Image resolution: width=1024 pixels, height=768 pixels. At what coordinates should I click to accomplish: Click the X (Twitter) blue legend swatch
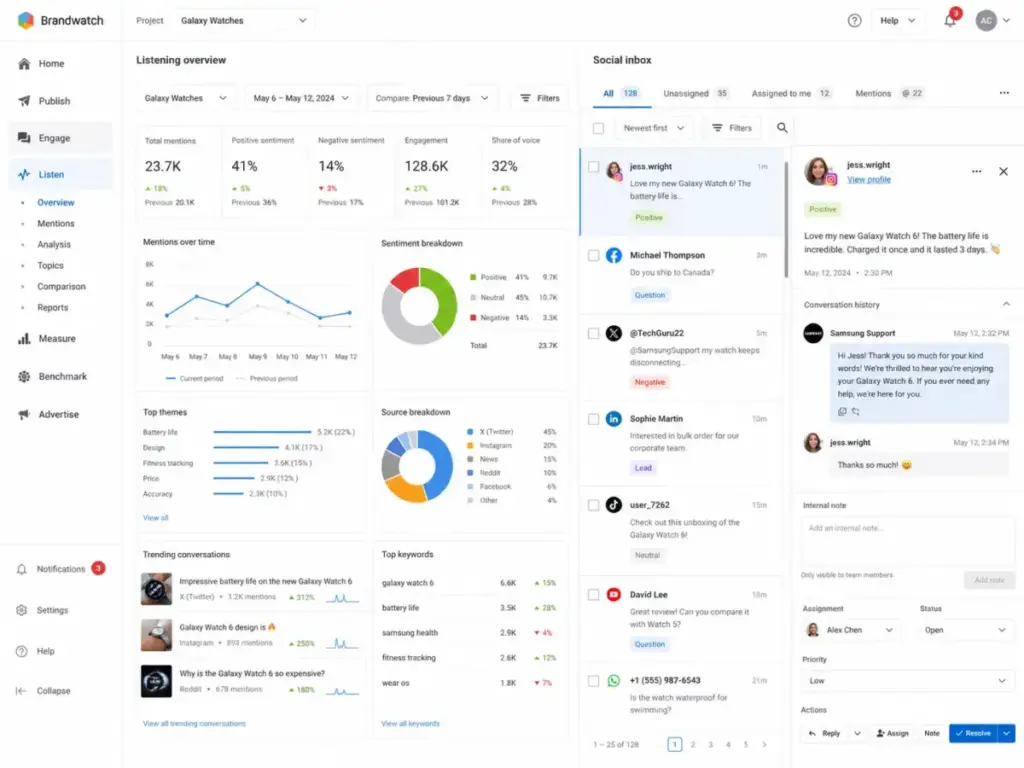pyautogui.click(x=470, y=432)
